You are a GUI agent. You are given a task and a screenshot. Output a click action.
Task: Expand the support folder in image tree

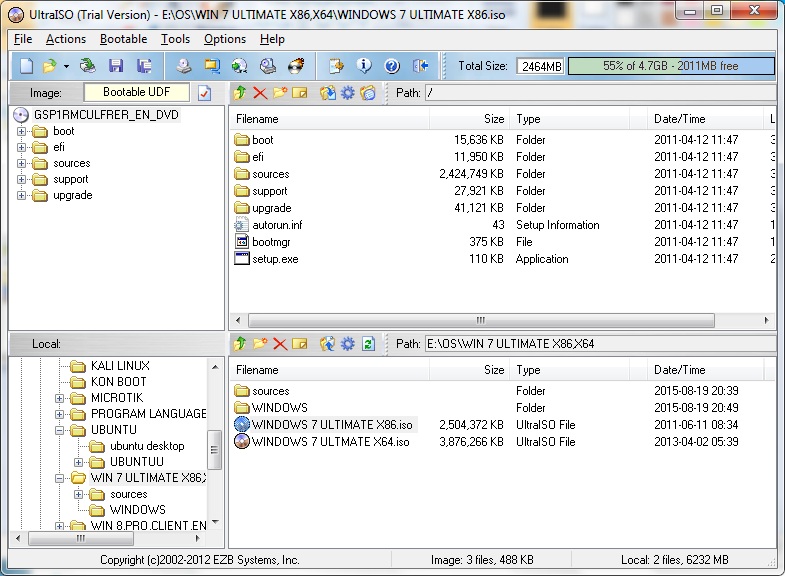(21, 180)
